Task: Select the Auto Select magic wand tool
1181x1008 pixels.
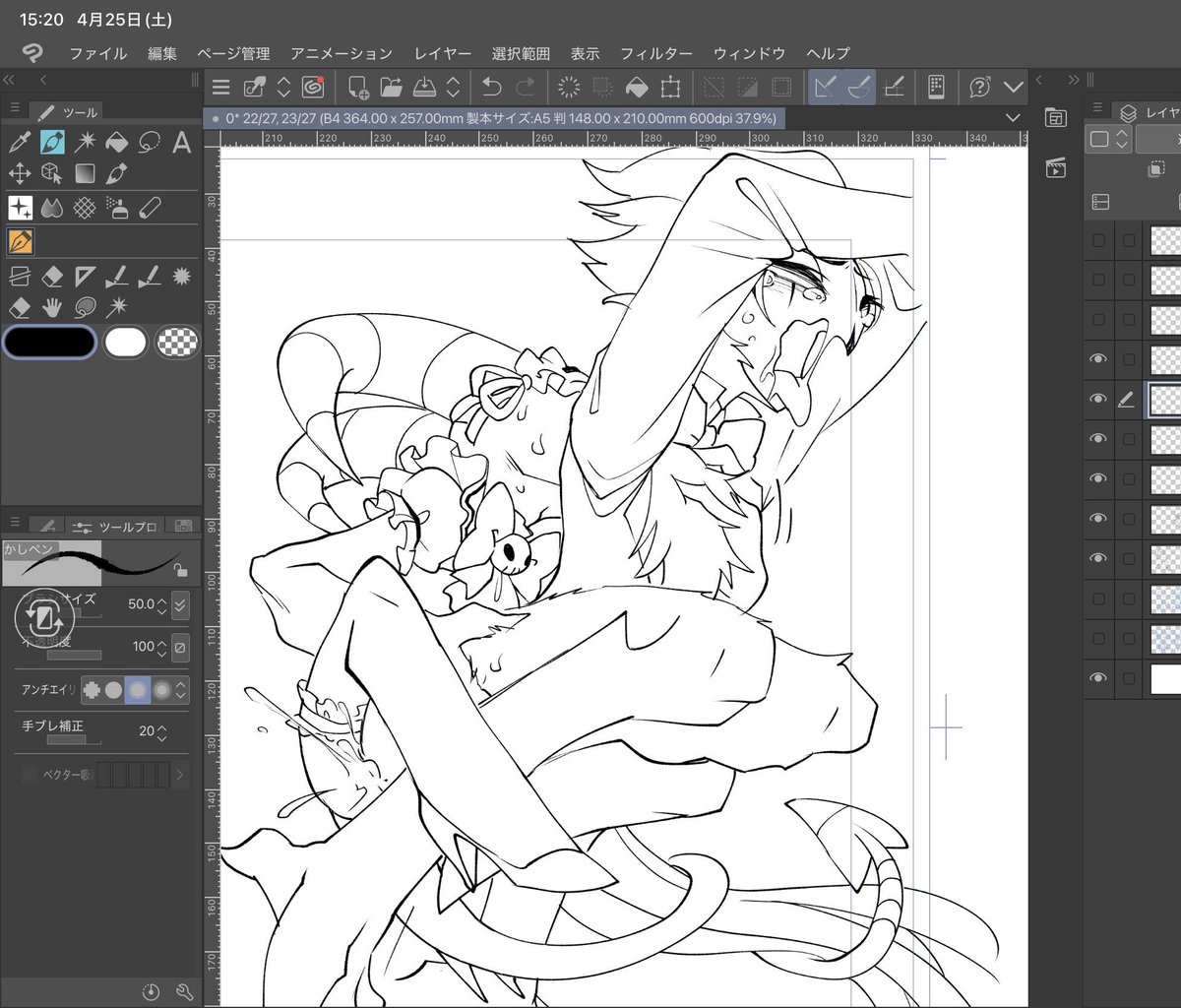Action: point(86,143)
